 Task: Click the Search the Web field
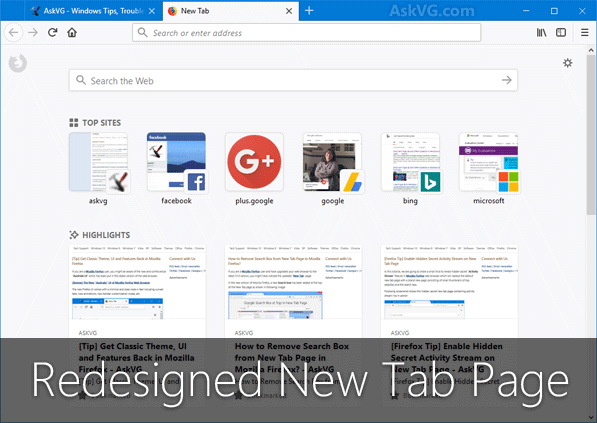(x=293, y=80)
